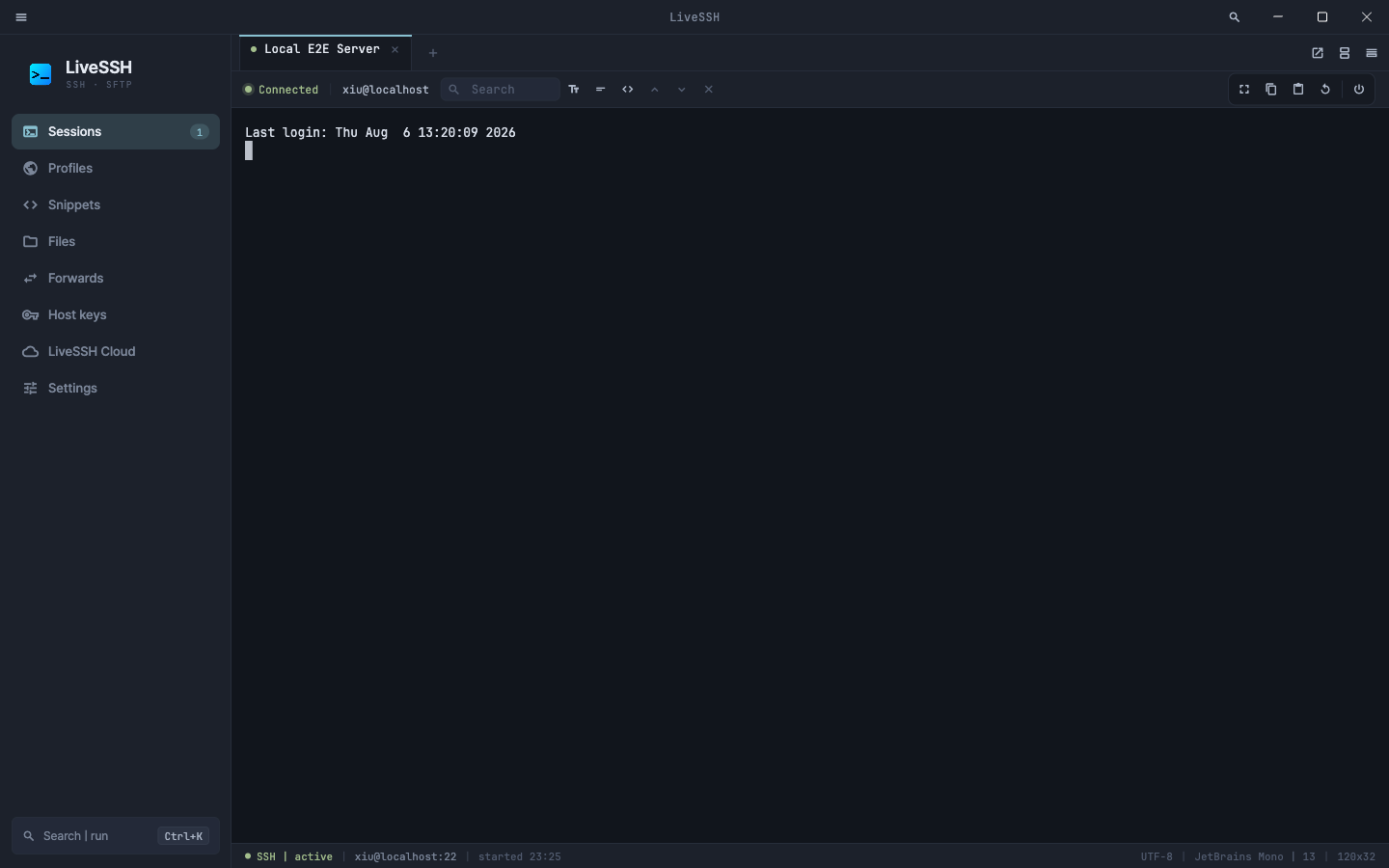Add a new session tab with plus
This screenshot has height=868, width=1389.
433,53
